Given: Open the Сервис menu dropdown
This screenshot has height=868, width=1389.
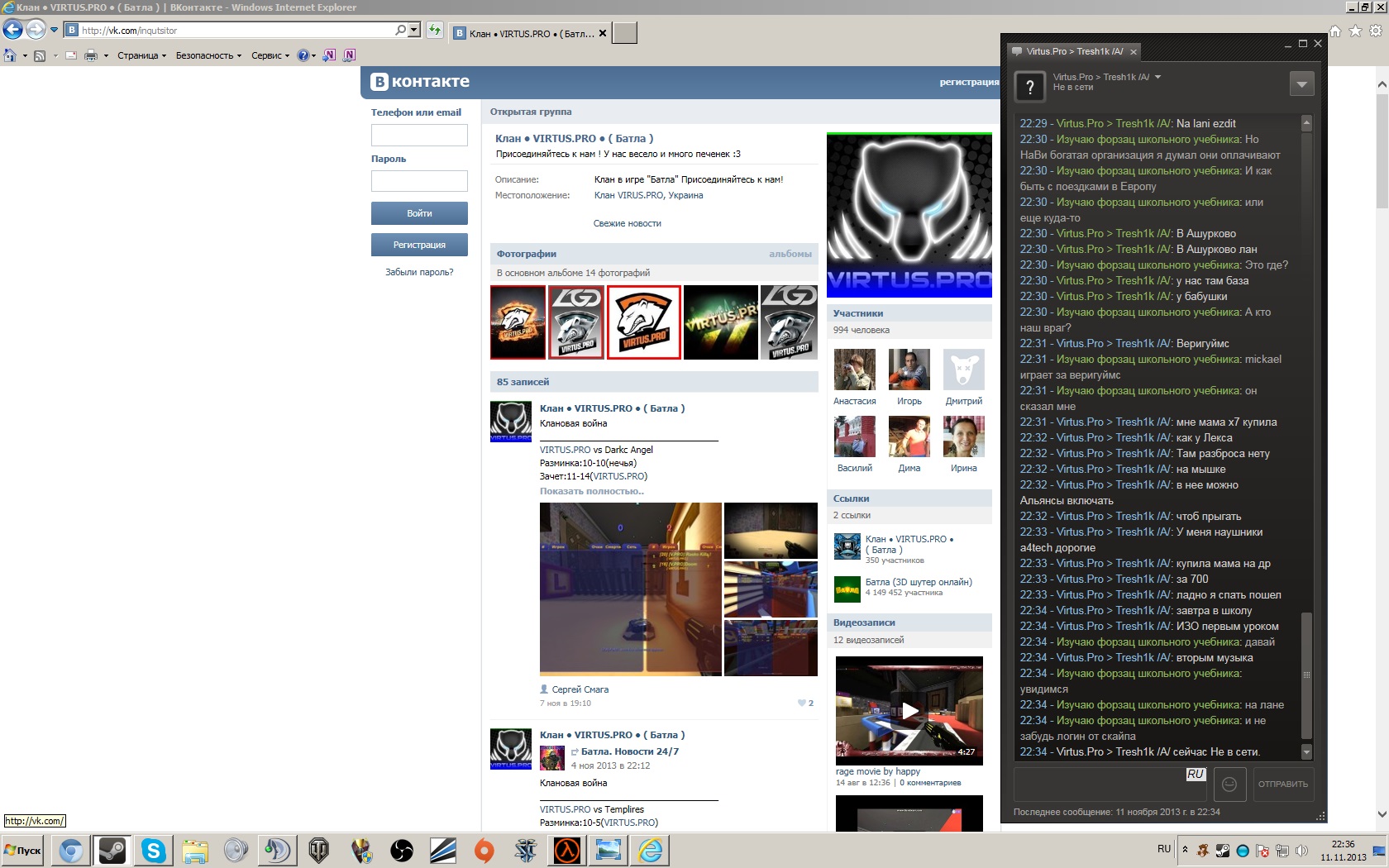Looking at the screenshot, I should [270, 55].
